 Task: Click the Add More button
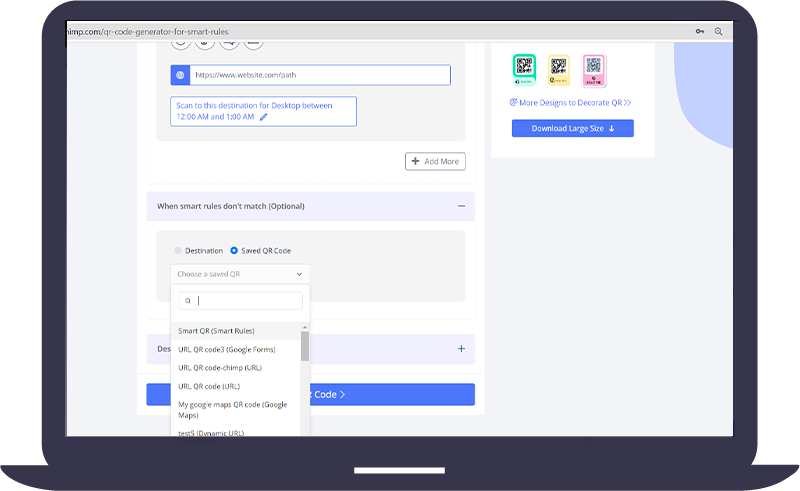click(x=435, y=161)
